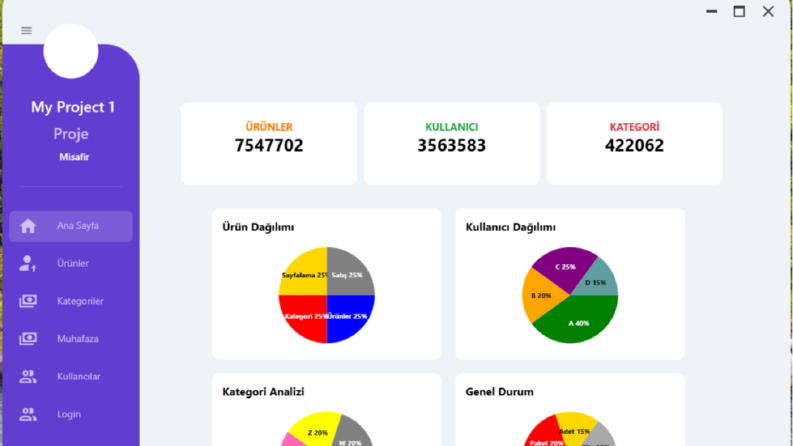The image size is (793, 446).
Task: Click the white circular profile avatar
Action: coord(71,51)
